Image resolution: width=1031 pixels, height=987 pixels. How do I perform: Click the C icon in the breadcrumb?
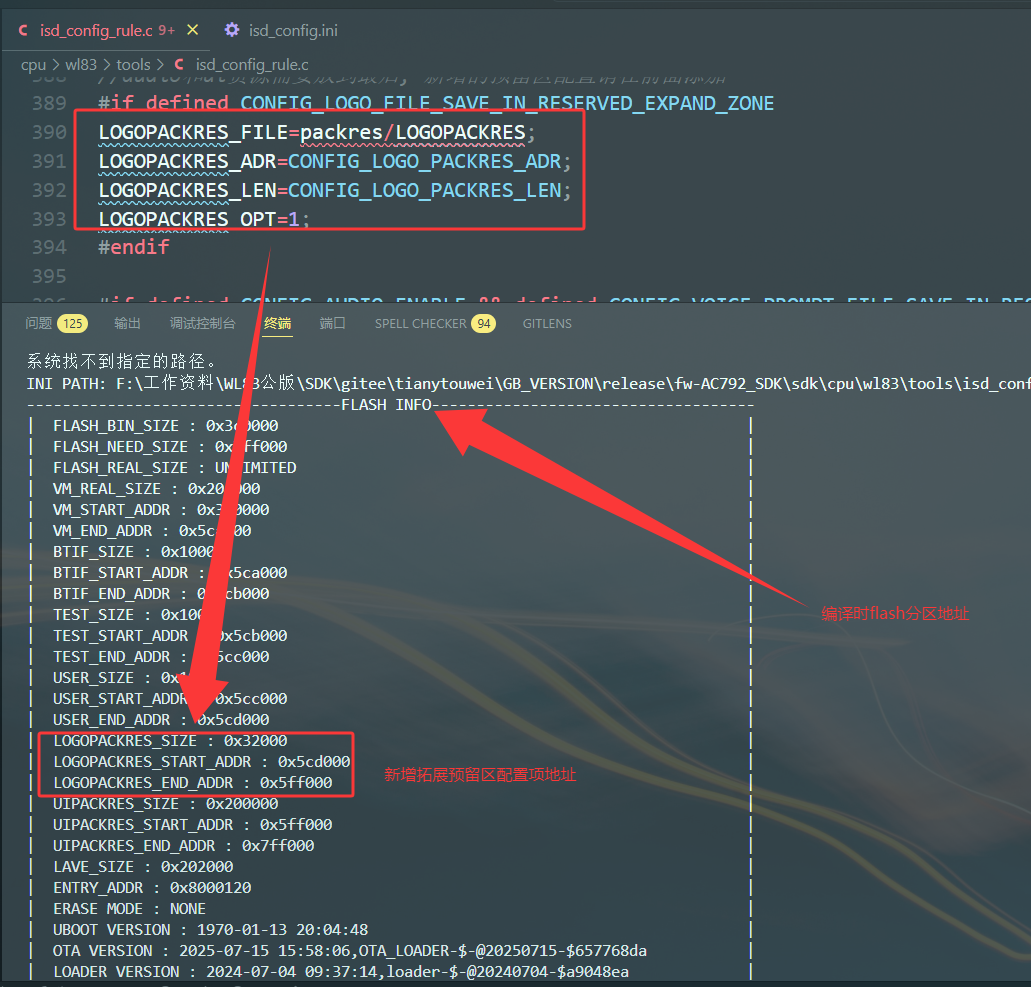(179, 64)
